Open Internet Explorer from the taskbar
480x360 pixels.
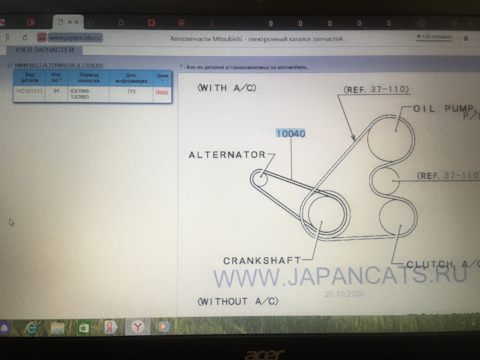(32, 329)
